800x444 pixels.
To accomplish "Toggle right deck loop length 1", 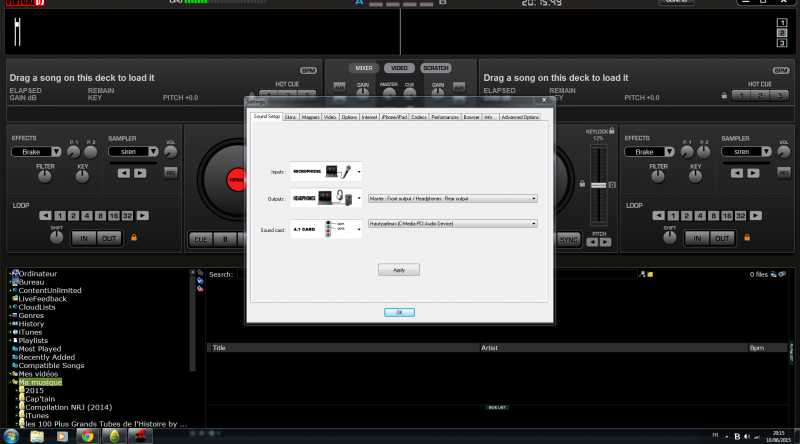I will (673, 215).
